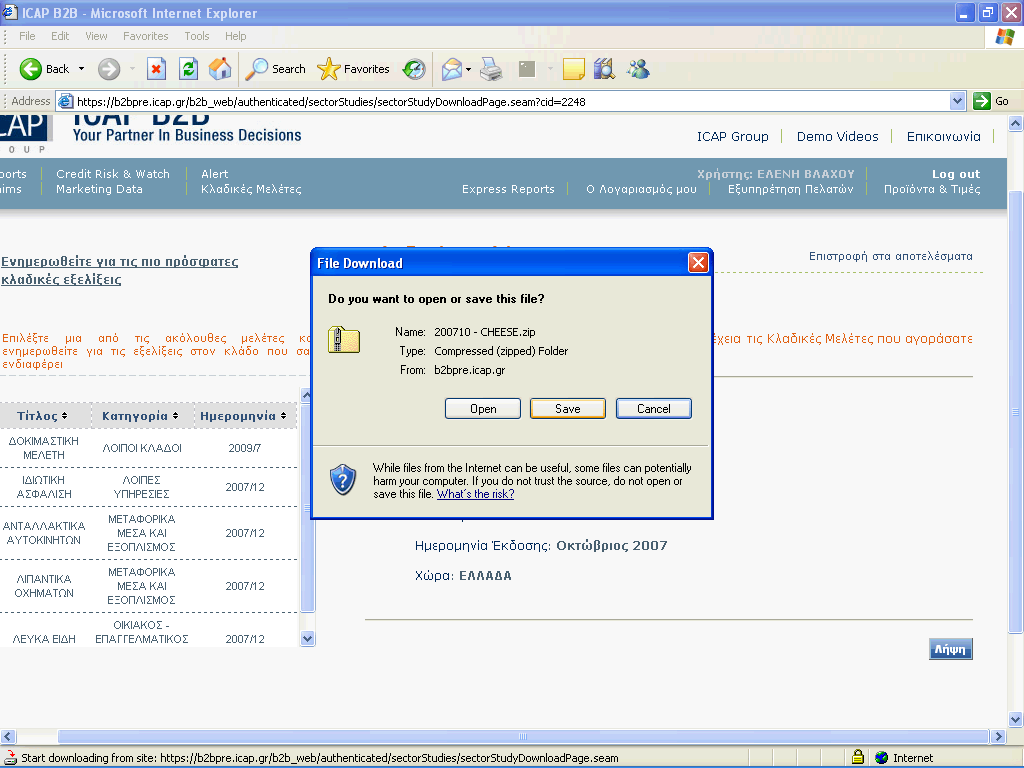
Task: Click the Internet zone globe icon
Action: point(882,758)
